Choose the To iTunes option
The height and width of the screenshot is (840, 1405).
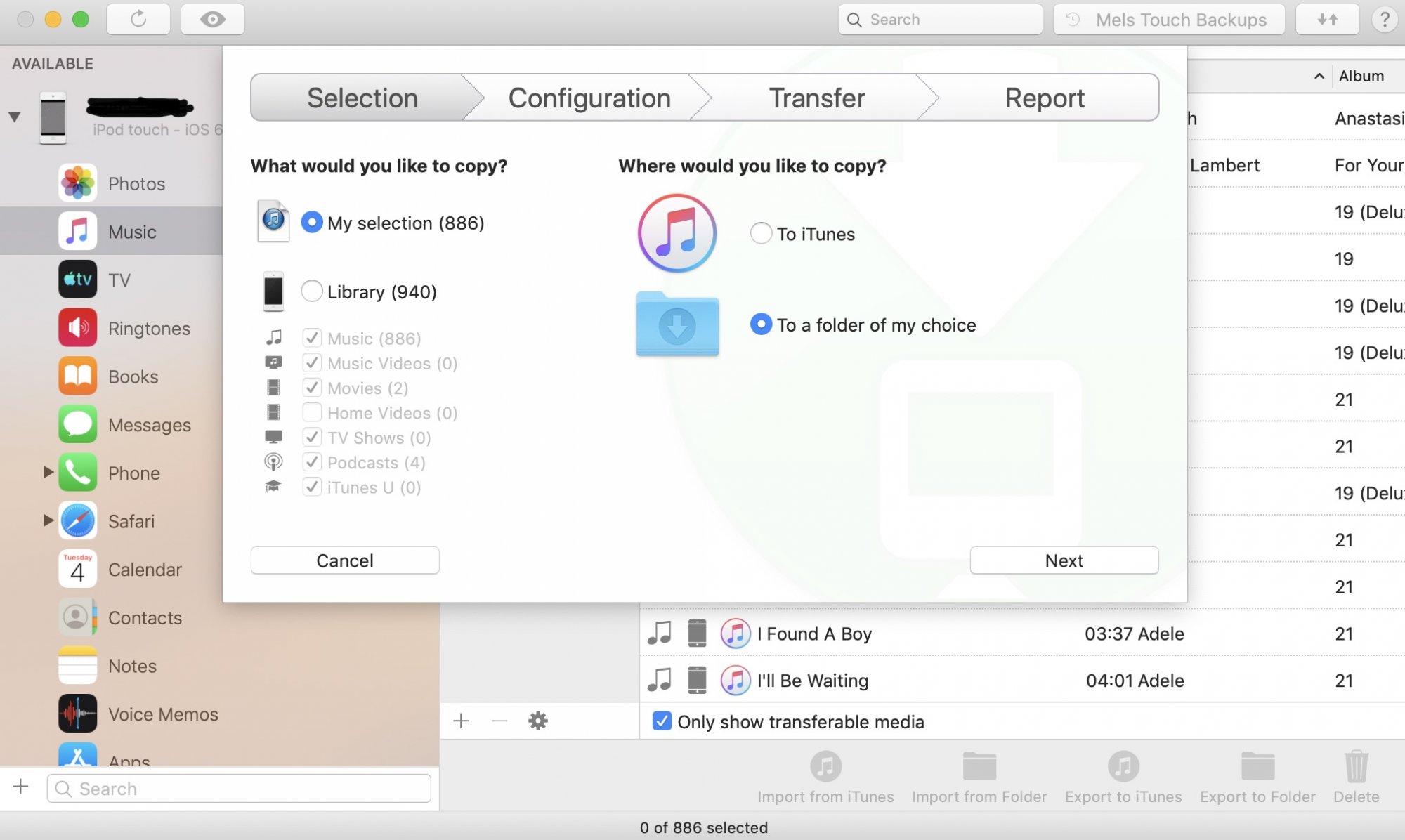click(x=762, y=233)
